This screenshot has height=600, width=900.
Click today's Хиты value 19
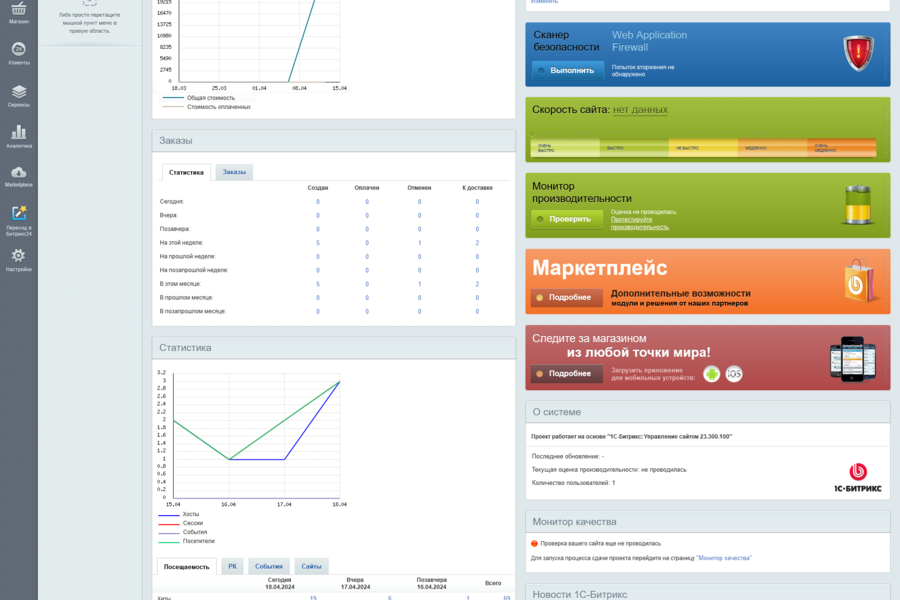click(x=313, y=598)
